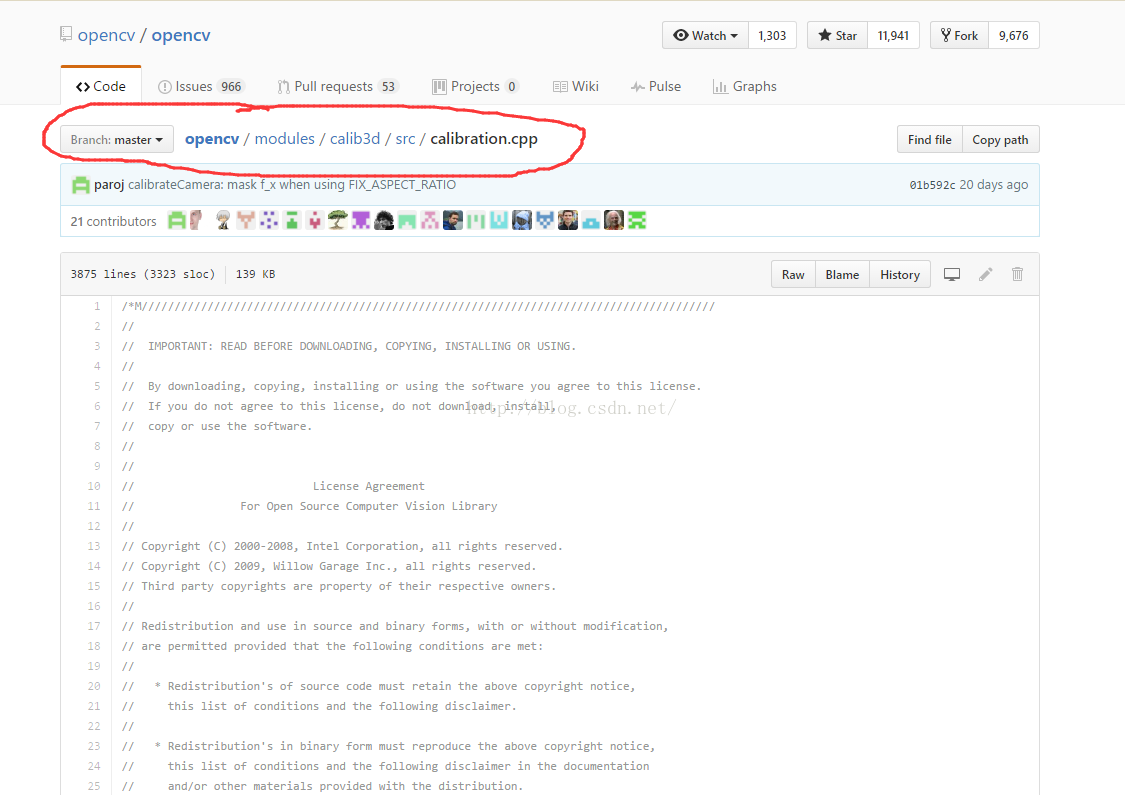
Task: View the 9,676 forks count
Action: tap(1013, 35)
